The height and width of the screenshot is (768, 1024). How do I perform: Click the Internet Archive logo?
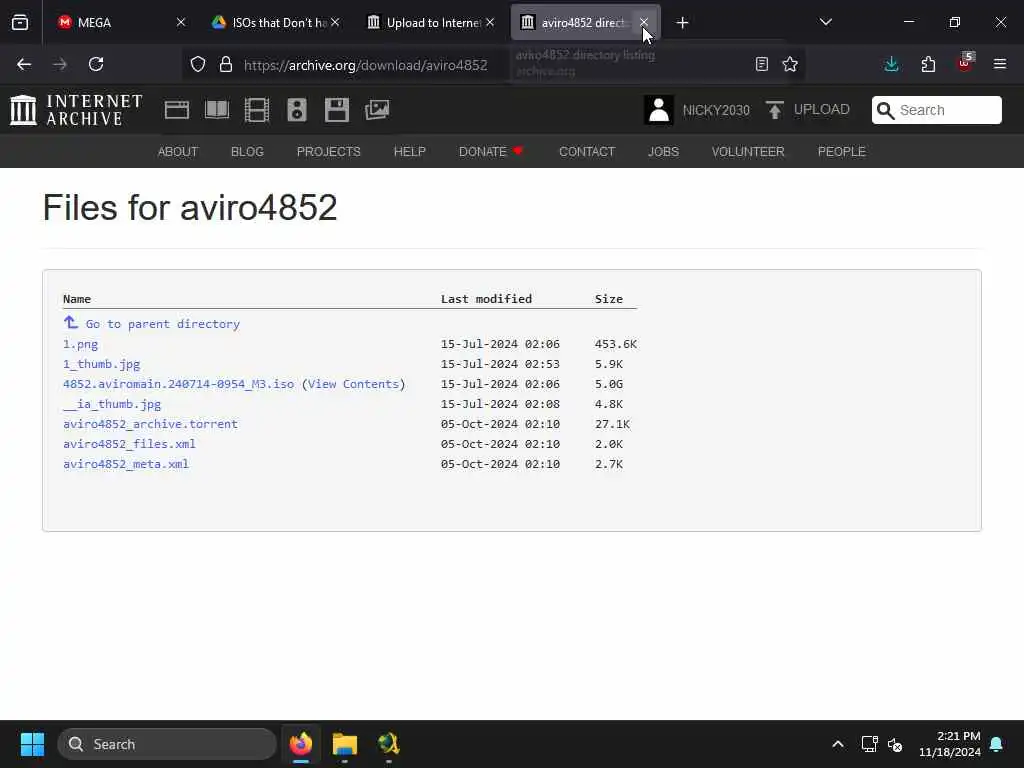click(x=76, y=110)
